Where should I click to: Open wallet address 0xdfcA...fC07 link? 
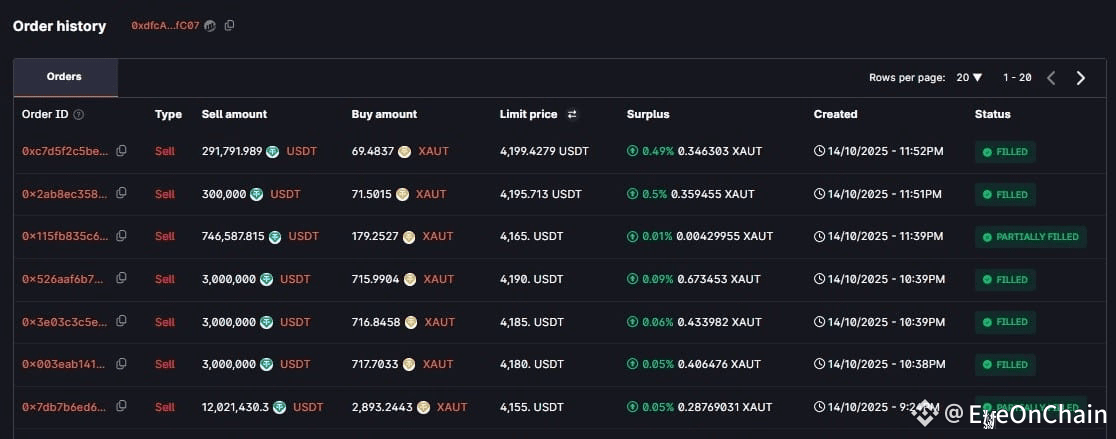coord(165,26)
